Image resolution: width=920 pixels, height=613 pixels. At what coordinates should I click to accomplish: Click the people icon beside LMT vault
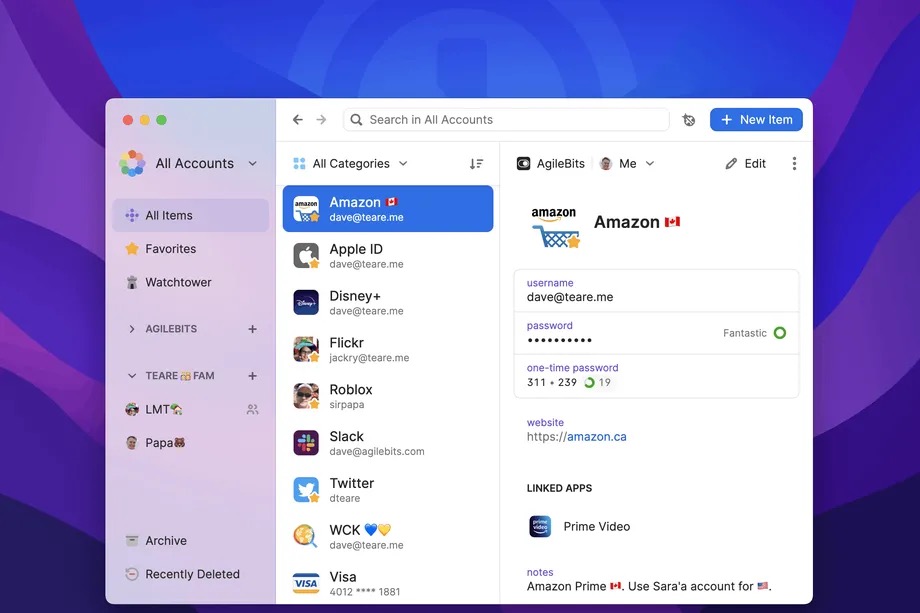252,409
